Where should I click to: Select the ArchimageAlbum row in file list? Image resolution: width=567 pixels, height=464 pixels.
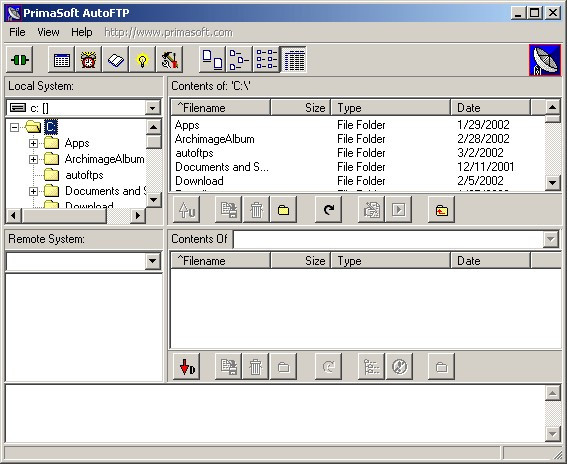(x=358, y=139)
